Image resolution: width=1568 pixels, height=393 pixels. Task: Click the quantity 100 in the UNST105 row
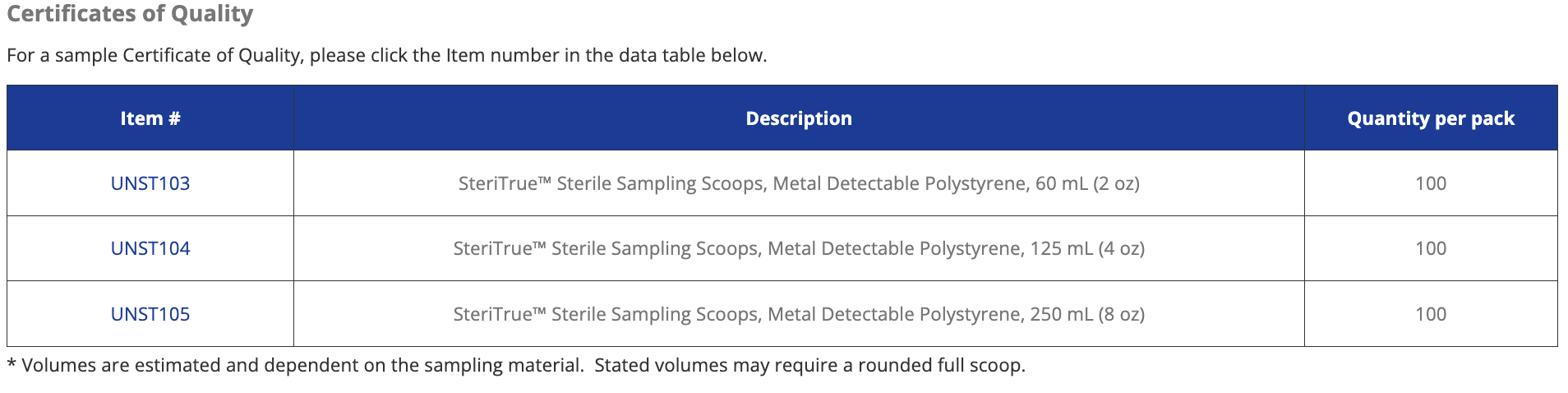tap(1430, 314)
